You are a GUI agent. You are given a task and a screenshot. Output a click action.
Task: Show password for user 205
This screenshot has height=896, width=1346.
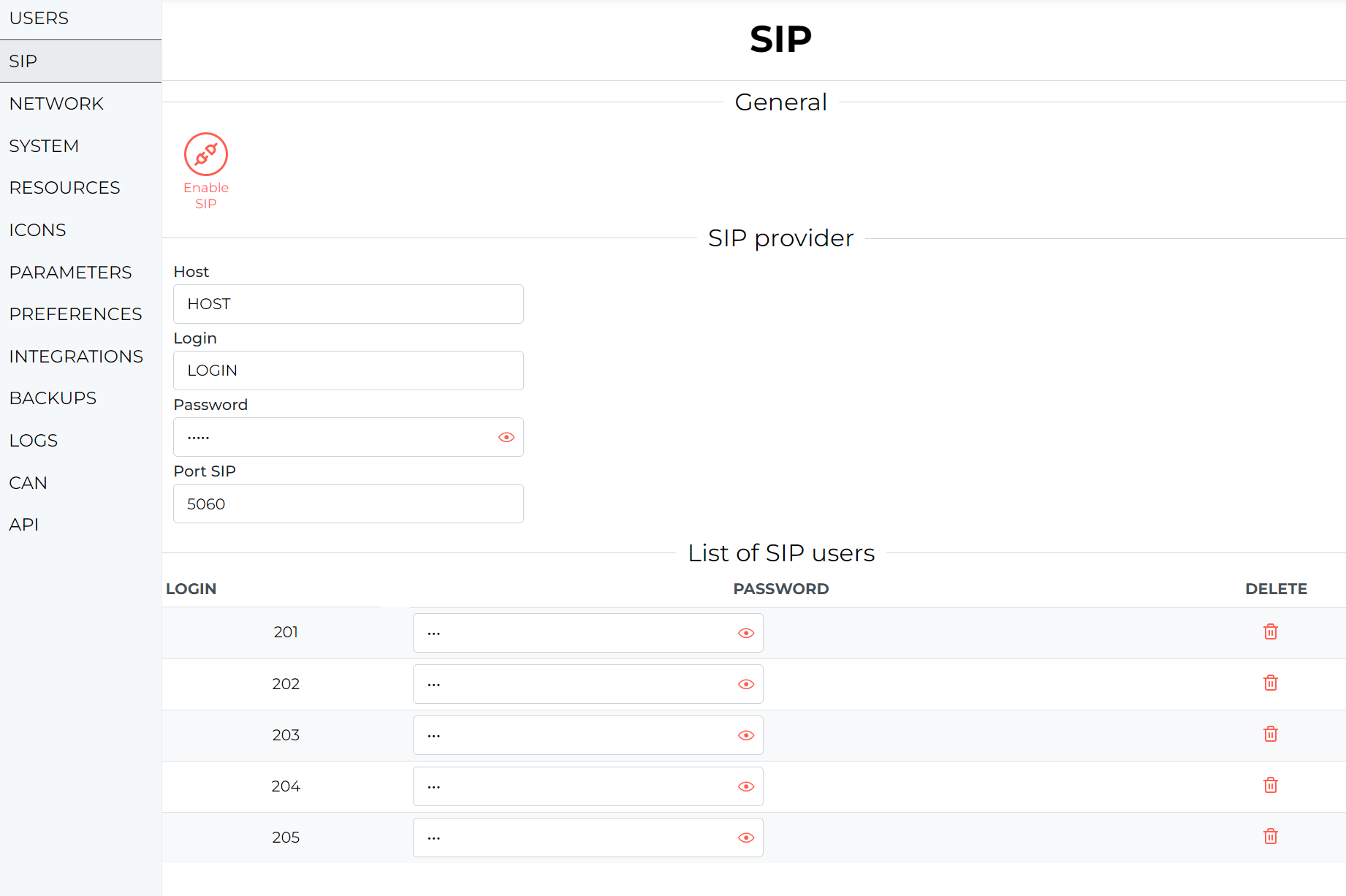(746, 838)
